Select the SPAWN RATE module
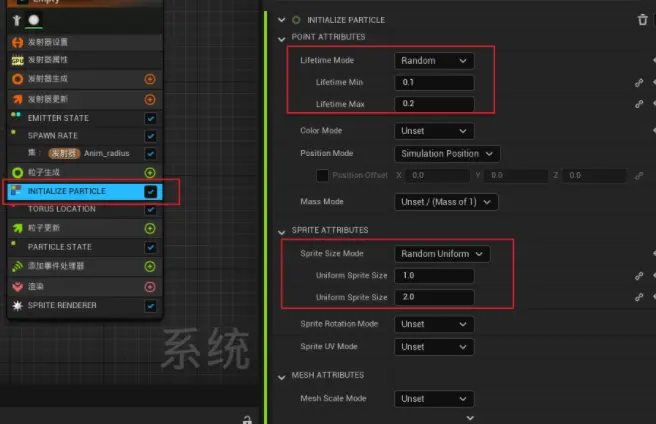656x424 pixels. point(85,136)
